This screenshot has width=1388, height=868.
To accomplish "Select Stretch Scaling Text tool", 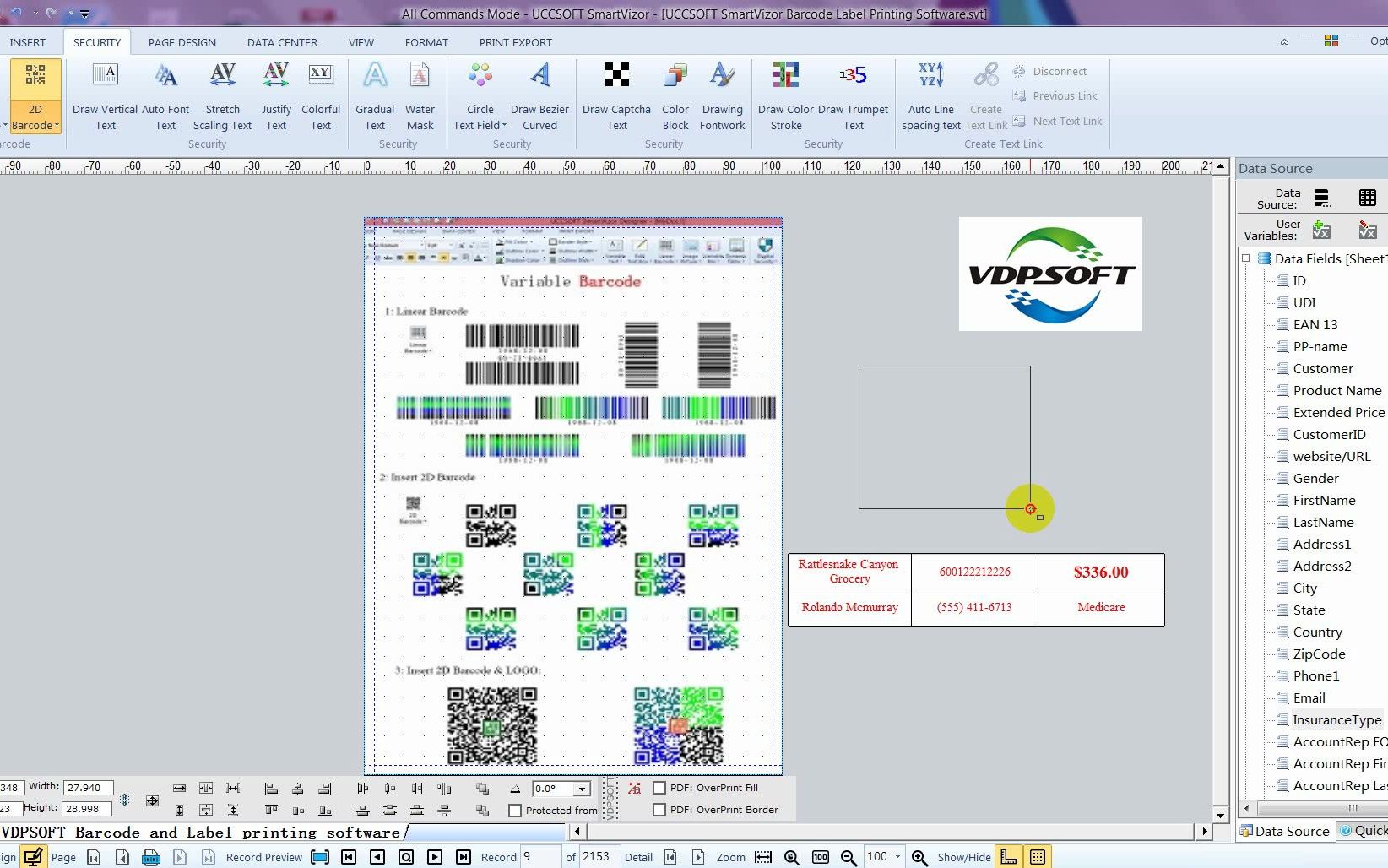I will click(x=223, y=97).
